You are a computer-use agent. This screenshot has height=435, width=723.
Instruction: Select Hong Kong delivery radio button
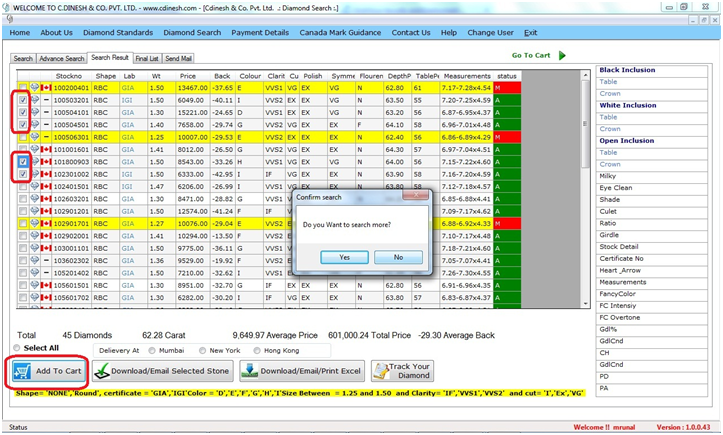pyautogui.click(x=257, y=351)
